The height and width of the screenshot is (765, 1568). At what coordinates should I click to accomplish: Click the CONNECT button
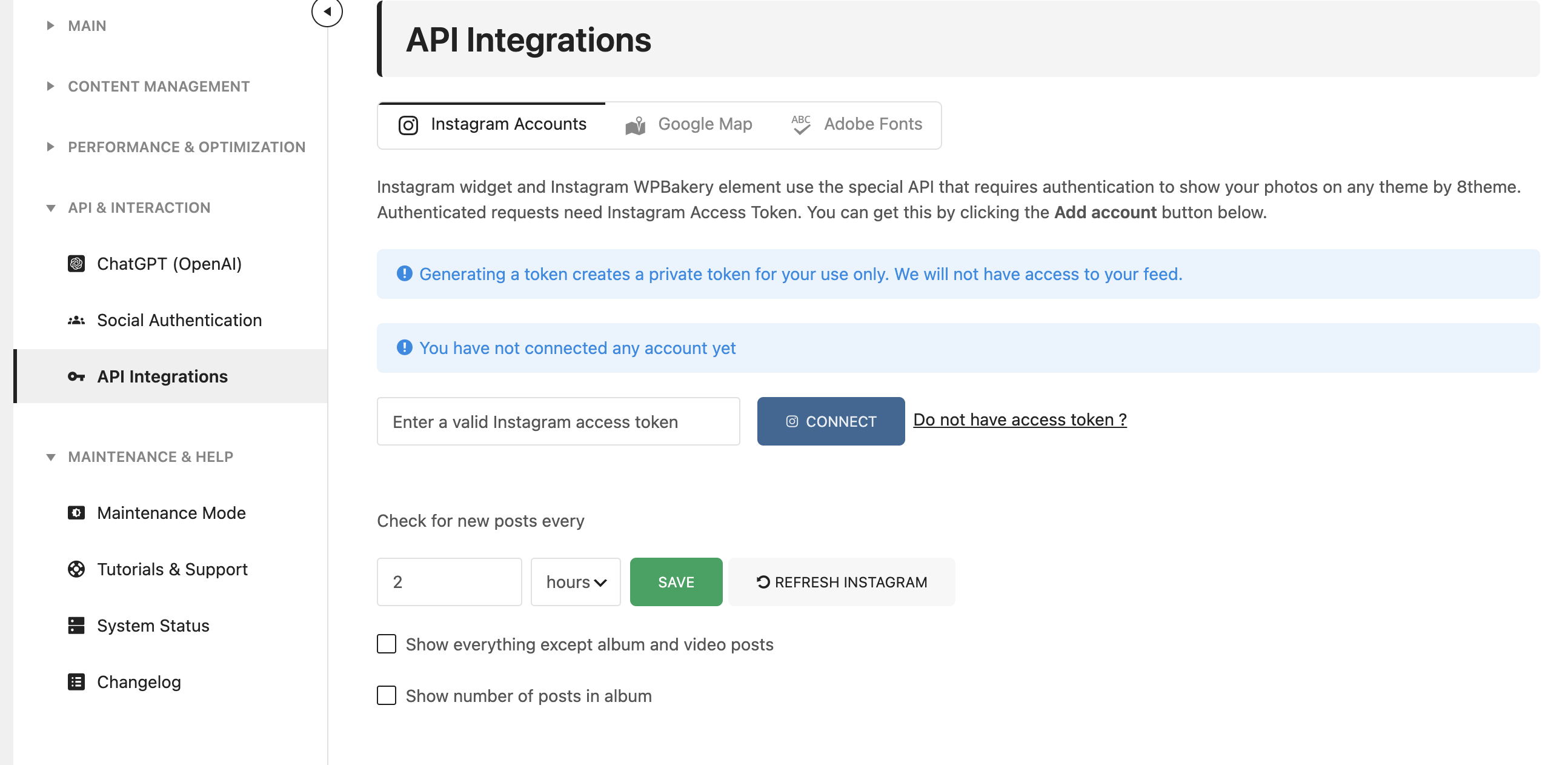coord(831,421)
